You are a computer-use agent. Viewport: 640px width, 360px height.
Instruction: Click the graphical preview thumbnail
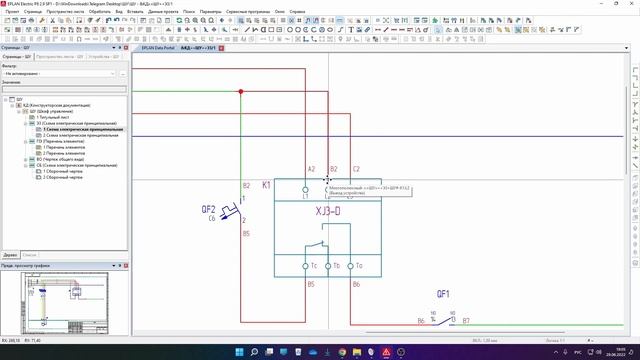click(x=65, y=303)
